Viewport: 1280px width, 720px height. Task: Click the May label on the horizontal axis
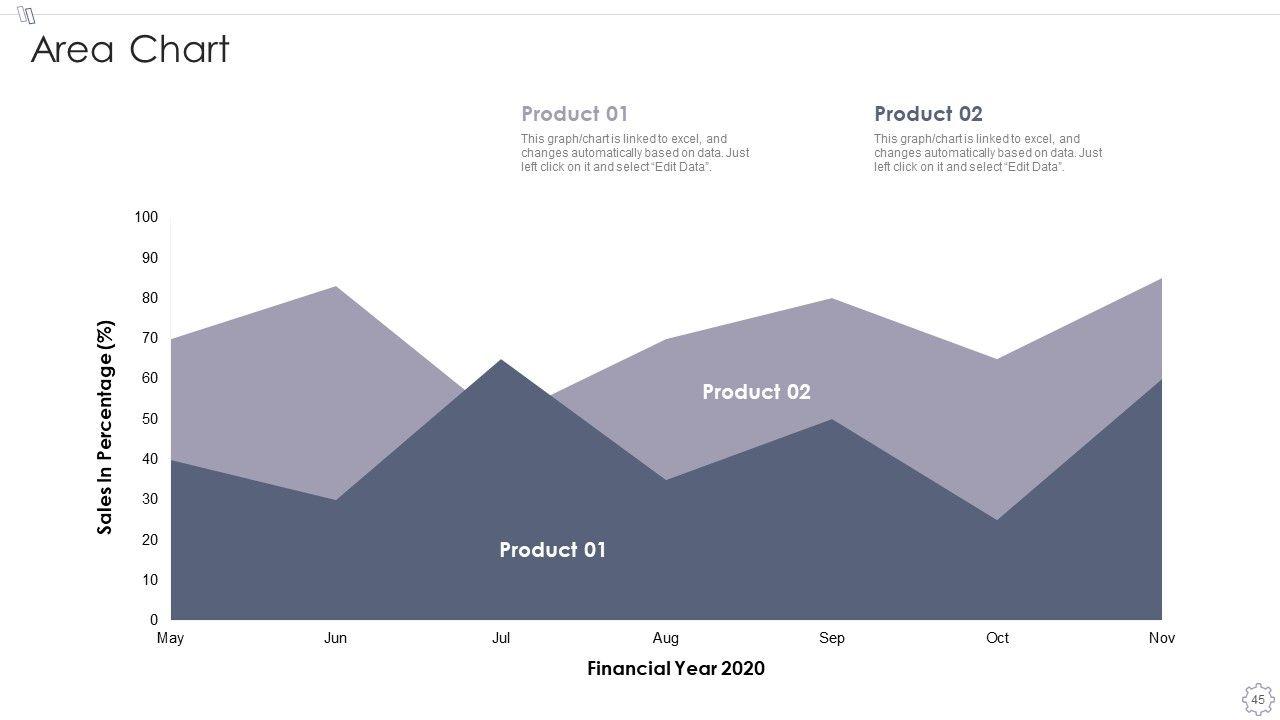(171, 638)
